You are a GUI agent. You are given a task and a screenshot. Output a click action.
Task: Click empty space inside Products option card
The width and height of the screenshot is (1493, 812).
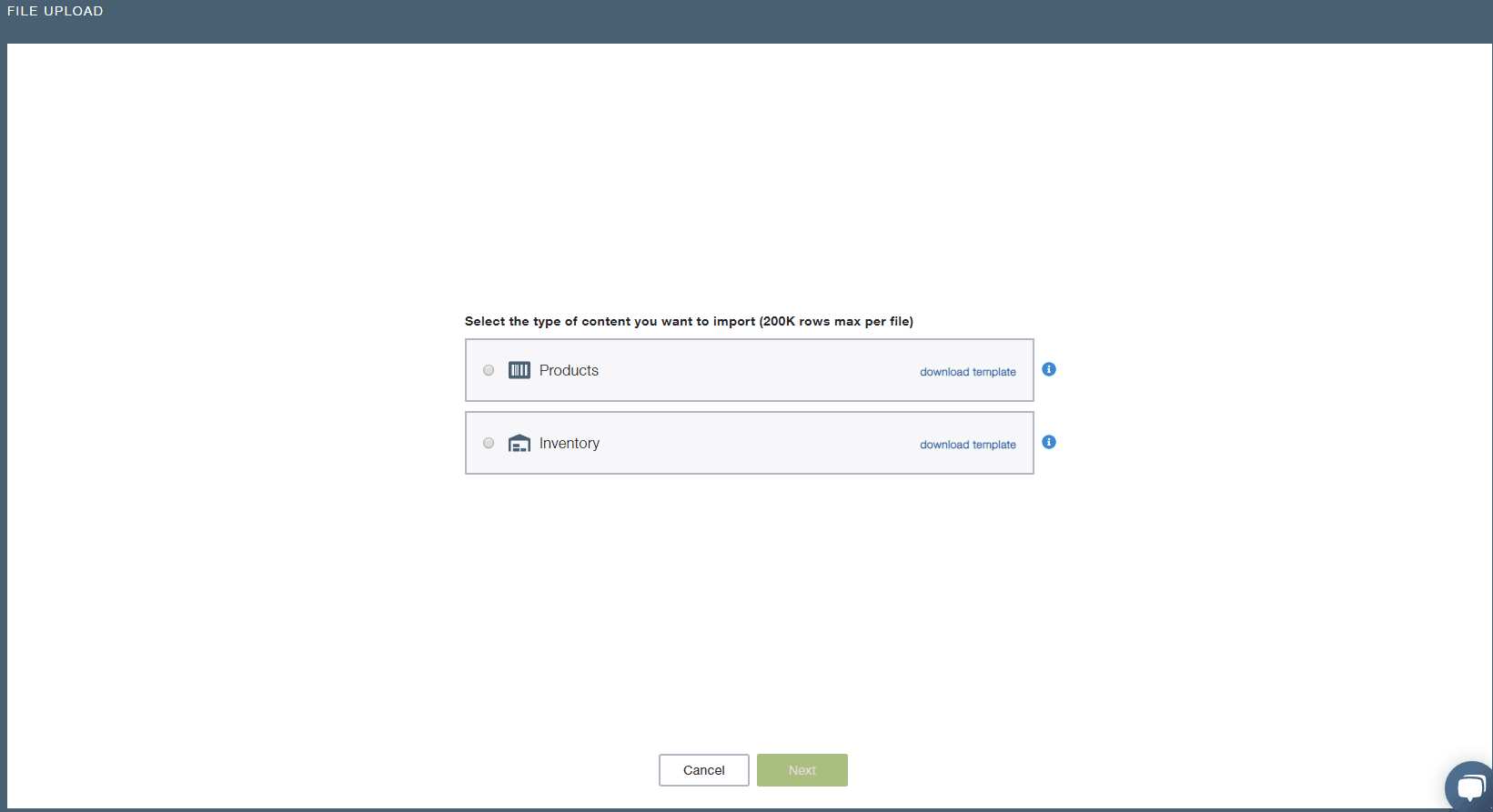pos(755,370)
